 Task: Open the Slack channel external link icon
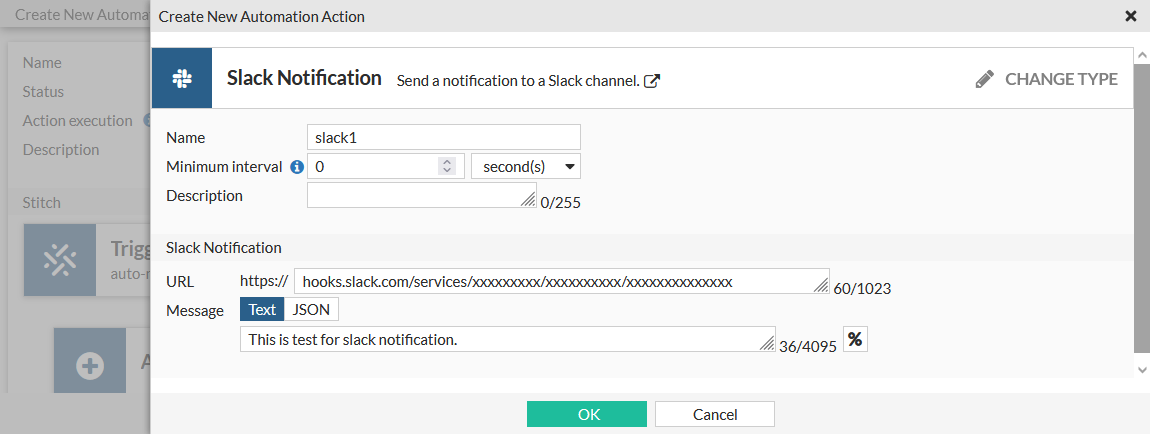(x=651, y=81)
